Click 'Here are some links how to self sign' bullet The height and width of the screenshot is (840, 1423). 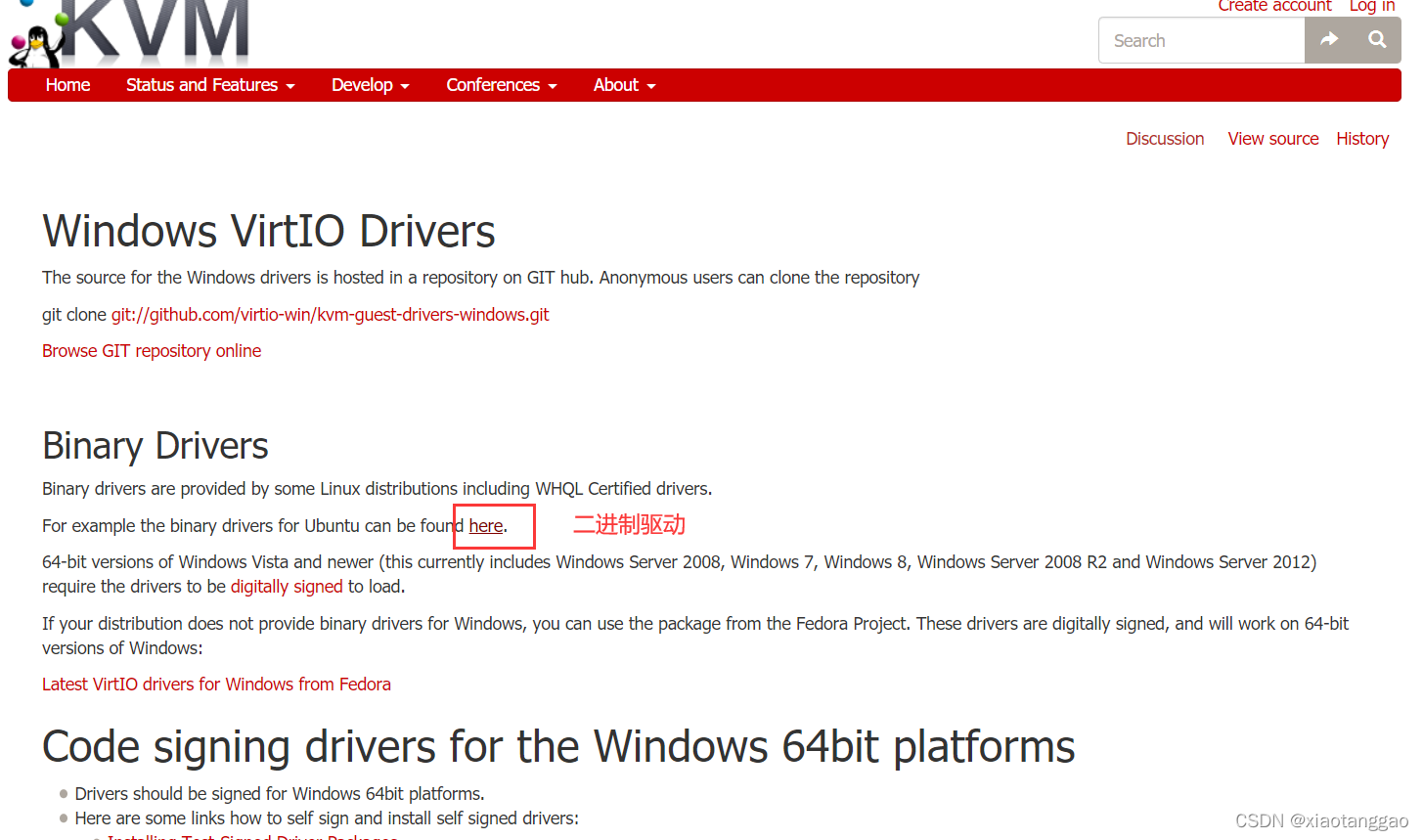point(327,818)
